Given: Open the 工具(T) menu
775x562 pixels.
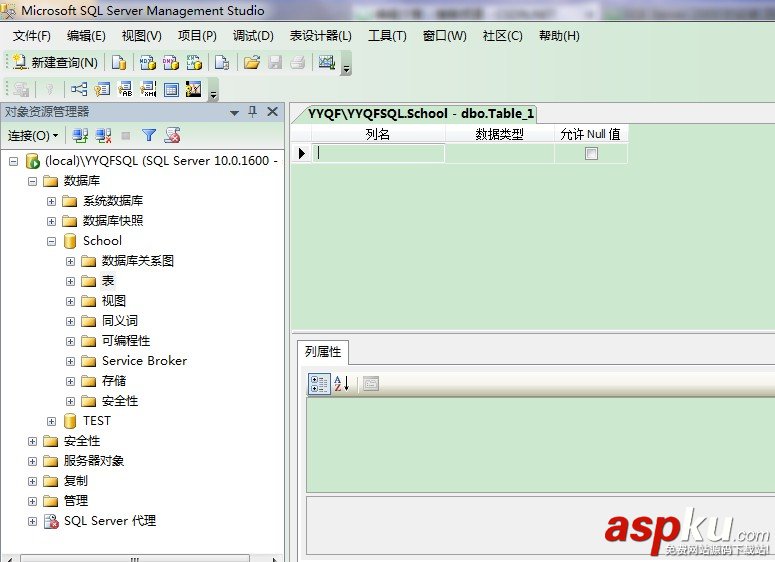Looking at the screenshot, I should pyautogui.click(x=387, y=36).
